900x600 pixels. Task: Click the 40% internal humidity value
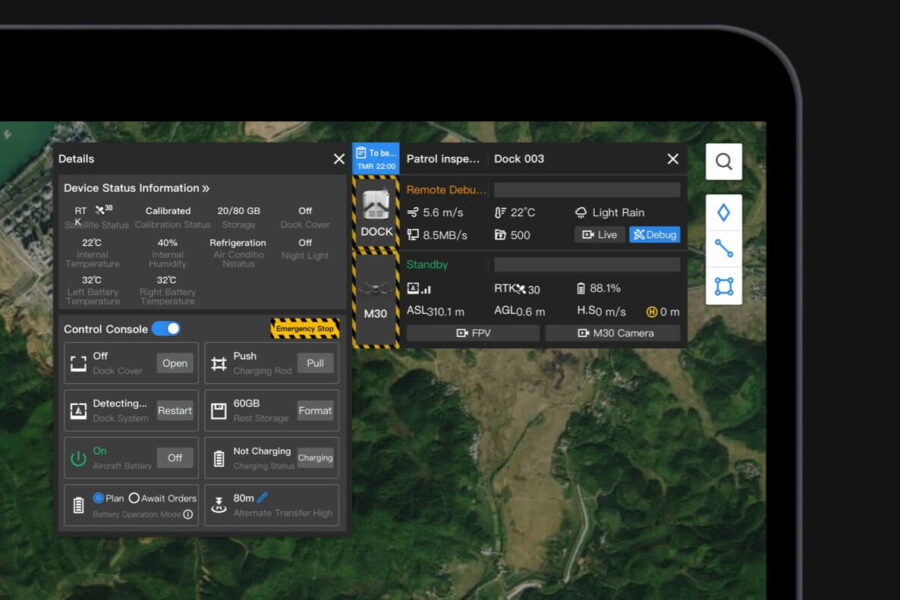tap(167, 243)
